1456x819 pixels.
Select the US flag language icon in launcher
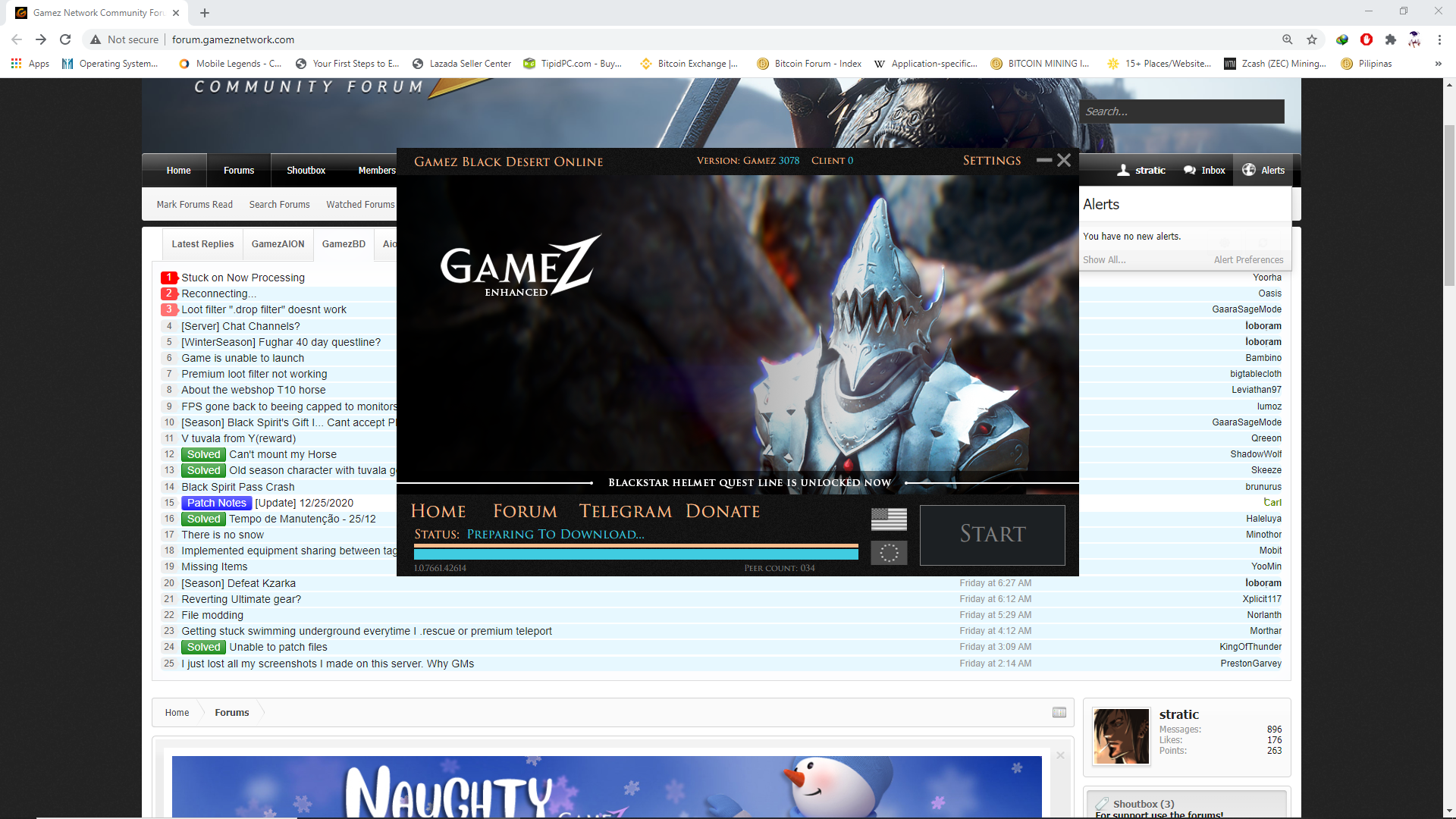coord(889,519)
